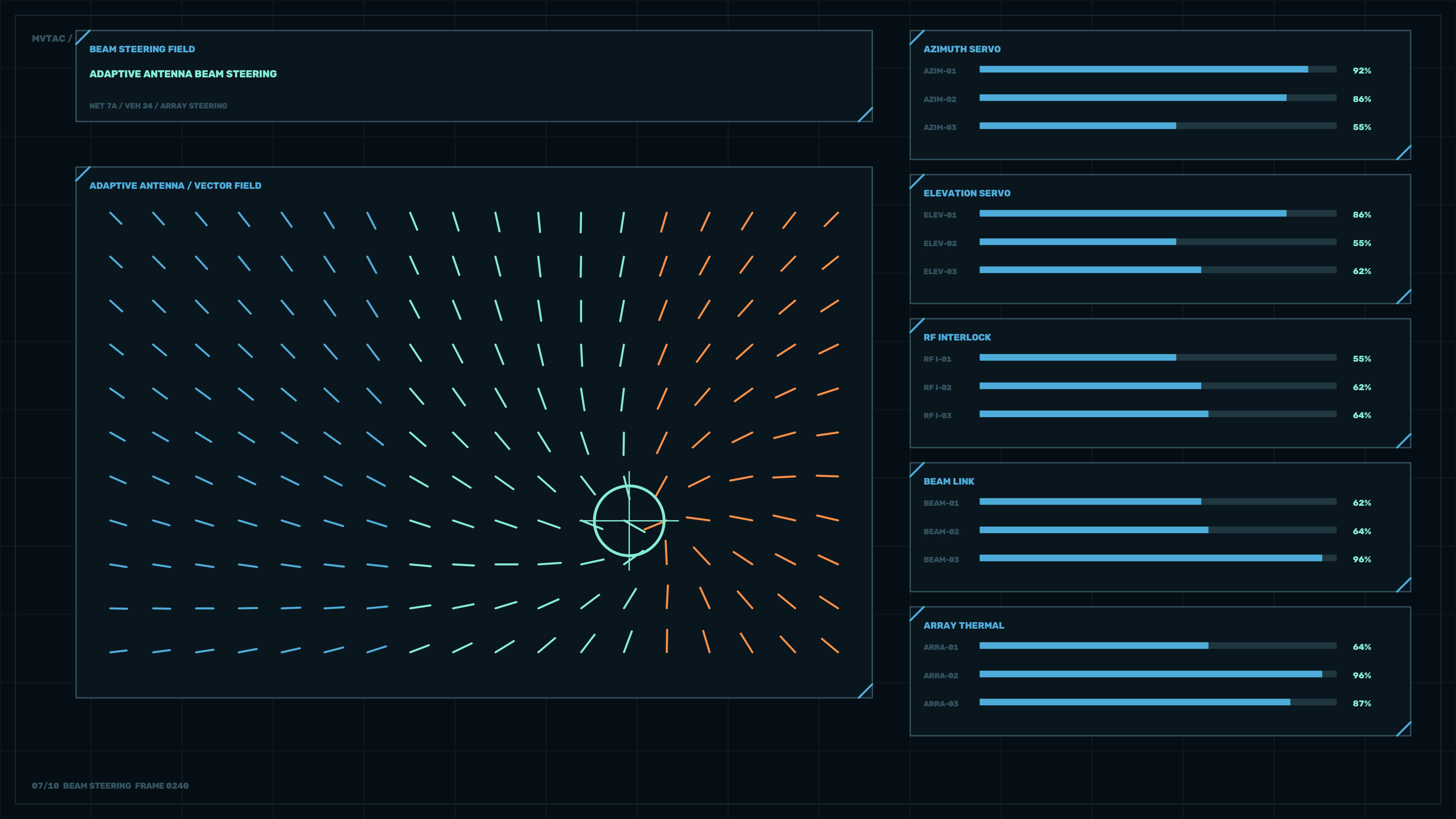
Task: Select the BEAM-02 progress bar
Action: coord(1158,530)
